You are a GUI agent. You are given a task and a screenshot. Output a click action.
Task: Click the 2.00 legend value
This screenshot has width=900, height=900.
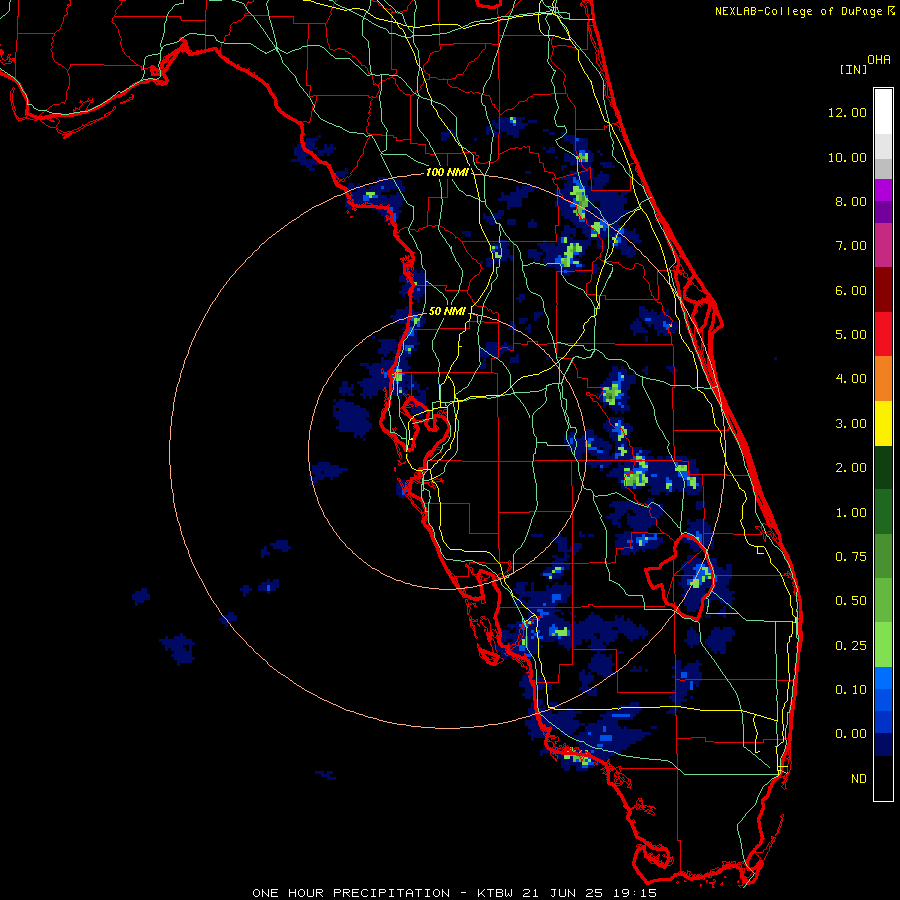[x=851, y=468]
